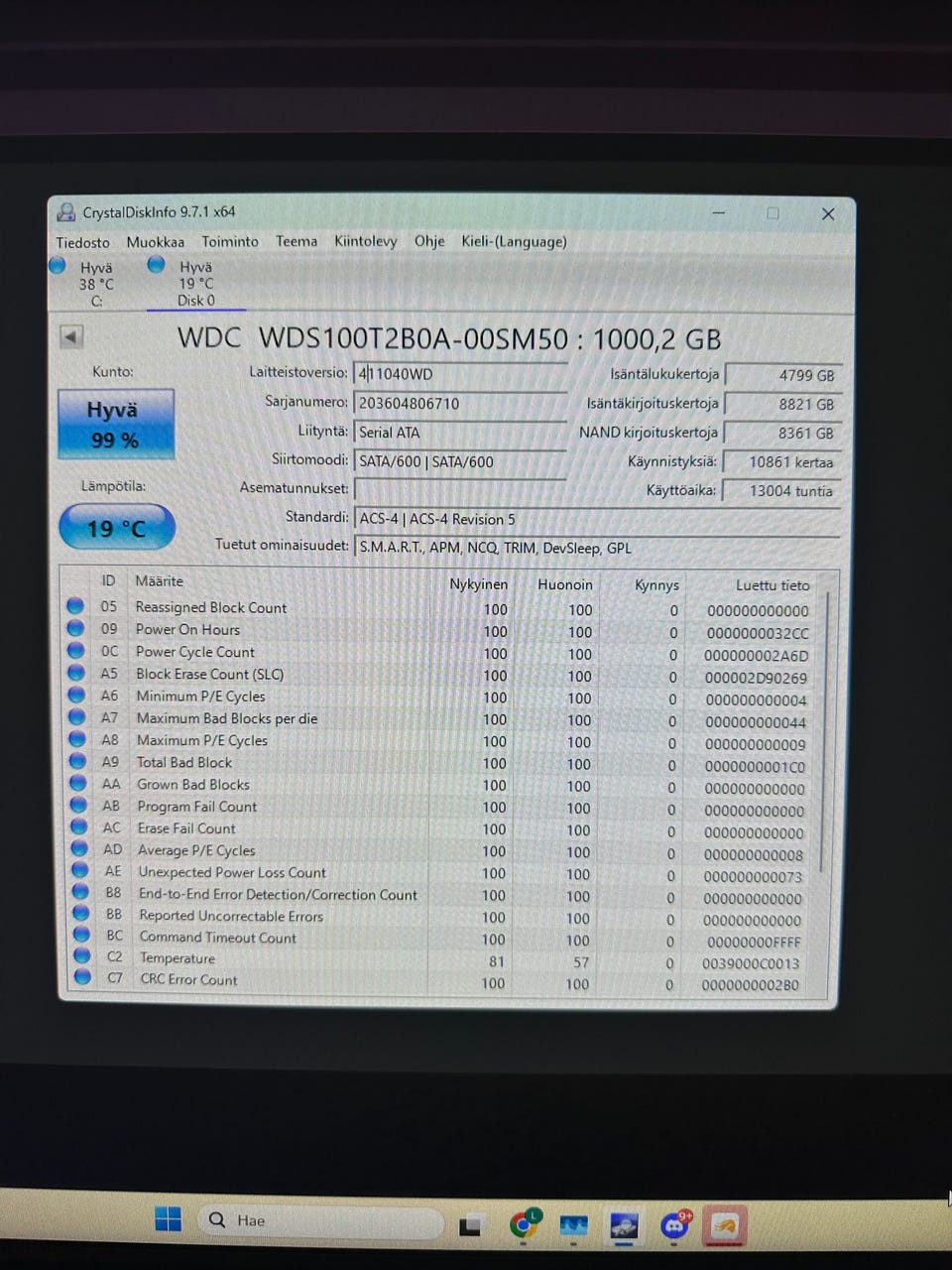Open the Toiminto menu

pos(230,241)
